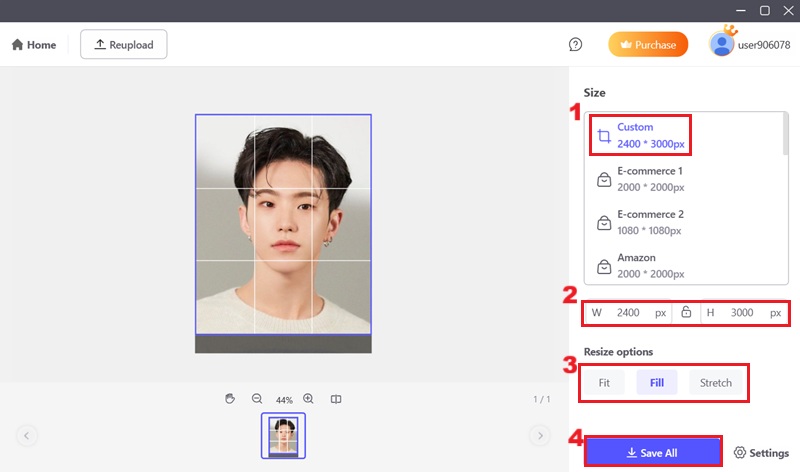Click the bag icon beside E-commerce 1
The height and width of the screenshot is (472, 800).
coord(604,180)
